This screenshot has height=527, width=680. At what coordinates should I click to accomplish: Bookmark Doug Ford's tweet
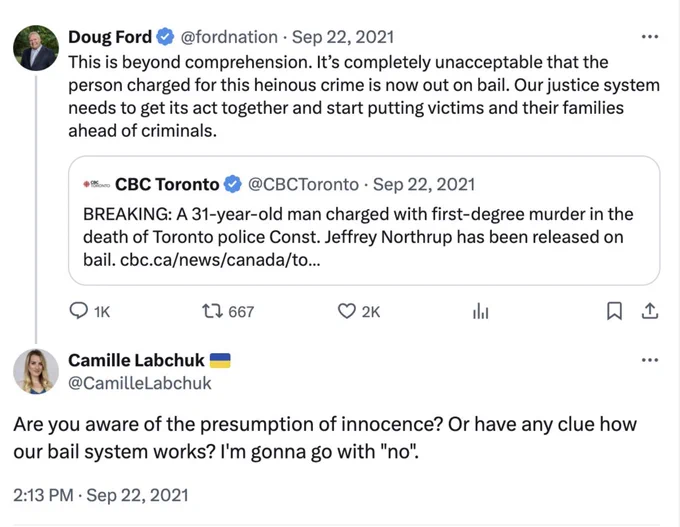614,311
